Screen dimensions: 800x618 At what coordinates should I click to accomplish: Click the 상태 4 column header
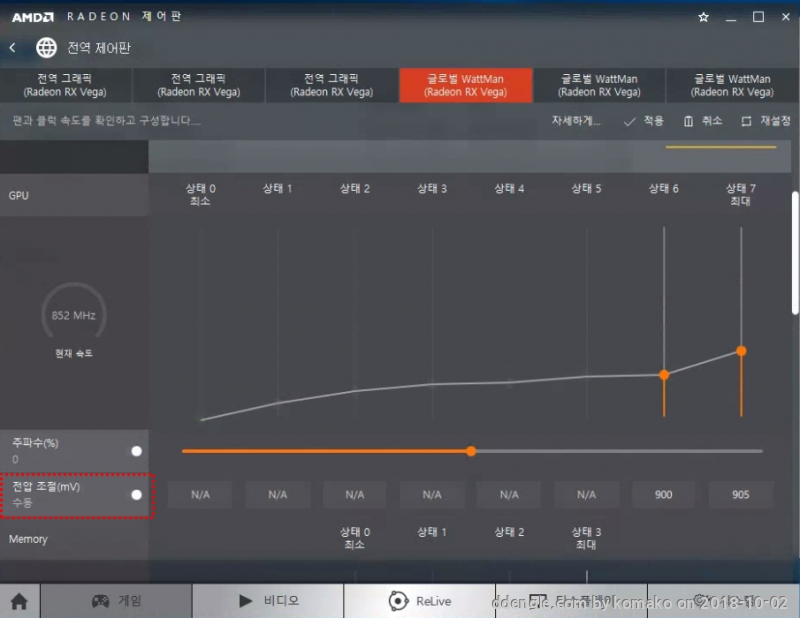pos(509,188)
